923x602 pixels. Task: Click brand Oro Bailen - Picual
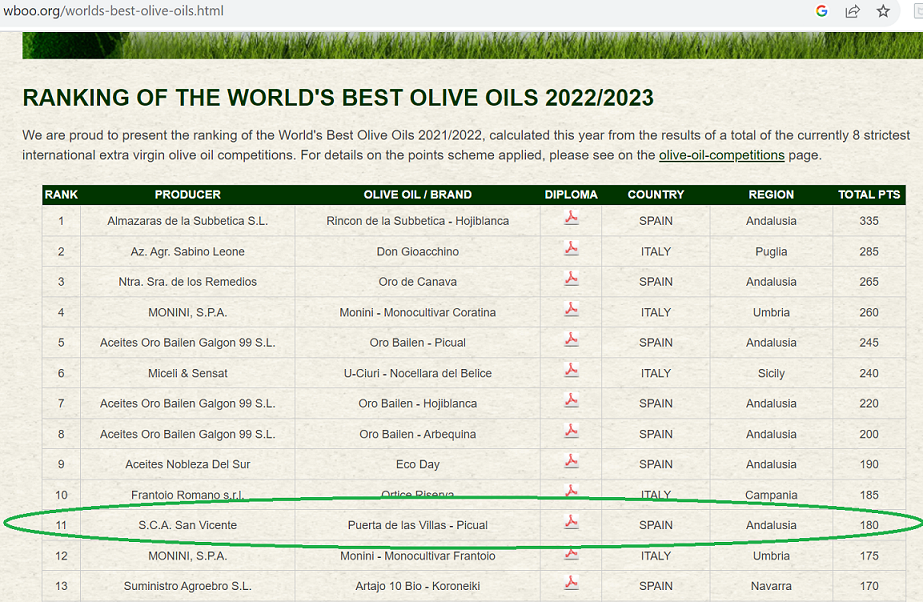[417, 342]
